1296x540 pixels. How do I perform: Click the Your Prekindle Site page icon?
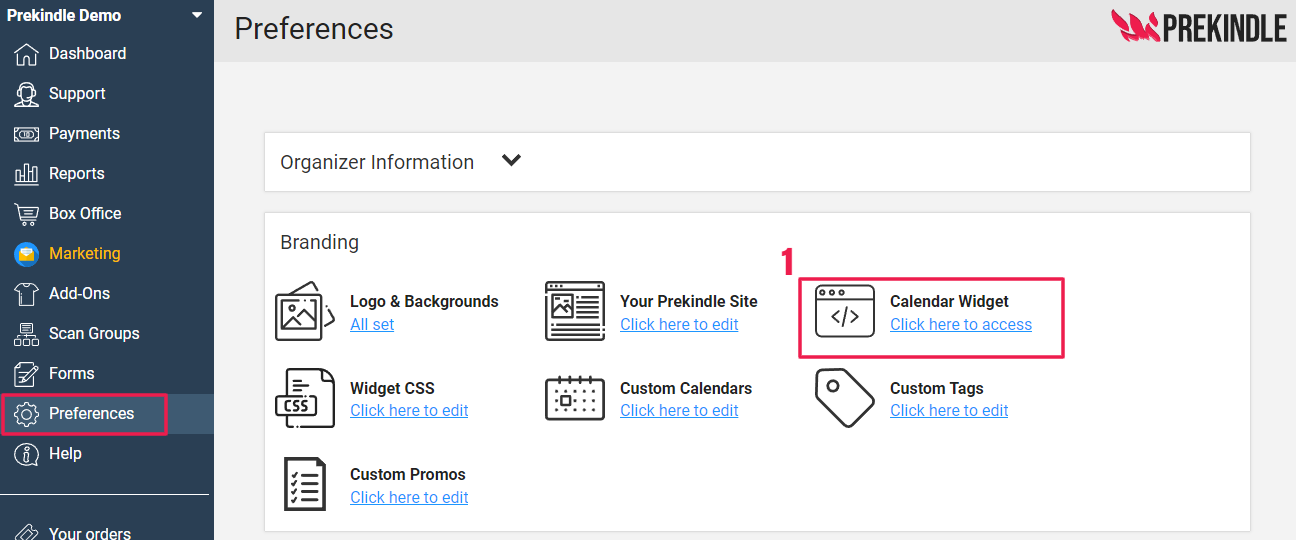(x=575, y=311)
